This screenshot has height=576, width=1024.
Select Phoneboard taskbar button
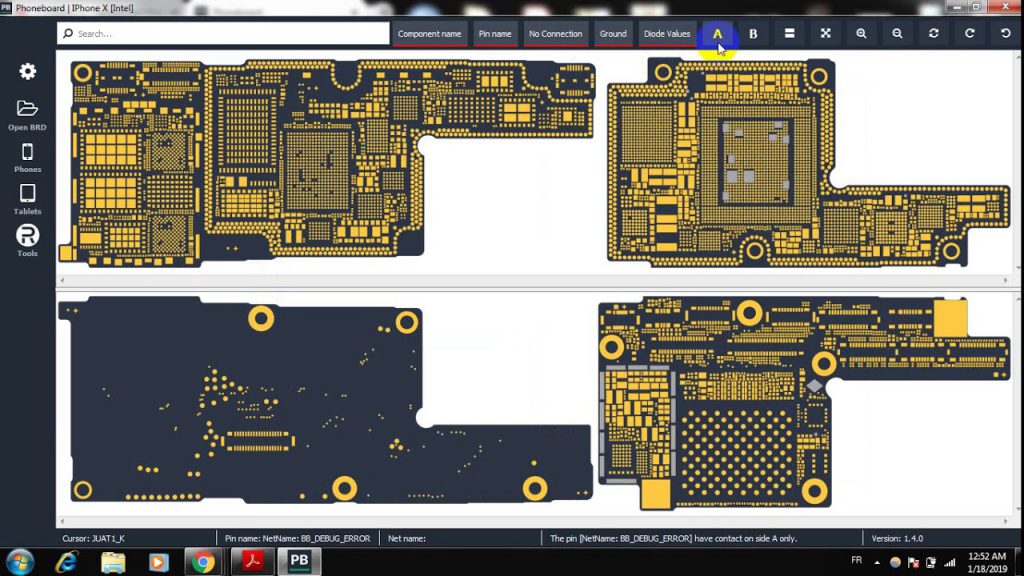pyautogui.click(x=299, y=562)
